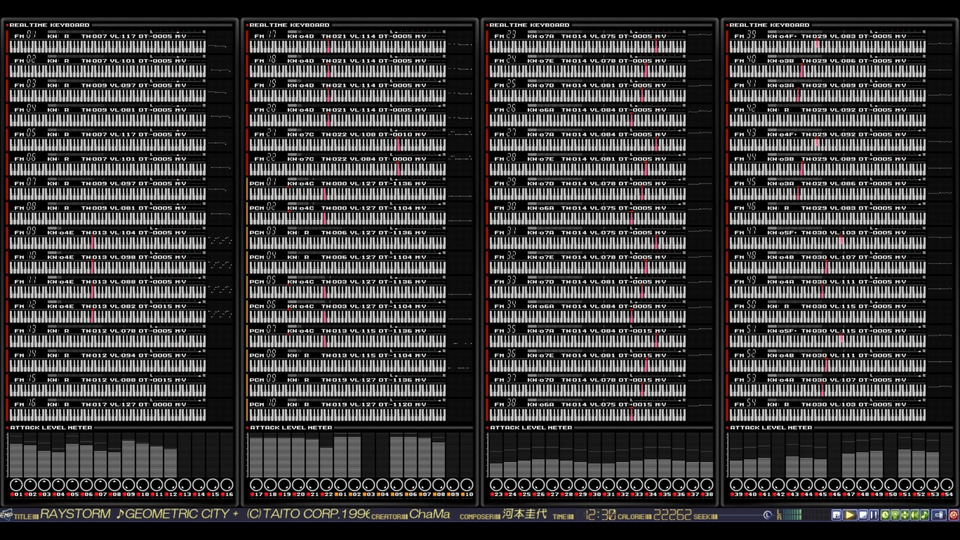Click the pan knob for channel 38

(707, 484)
